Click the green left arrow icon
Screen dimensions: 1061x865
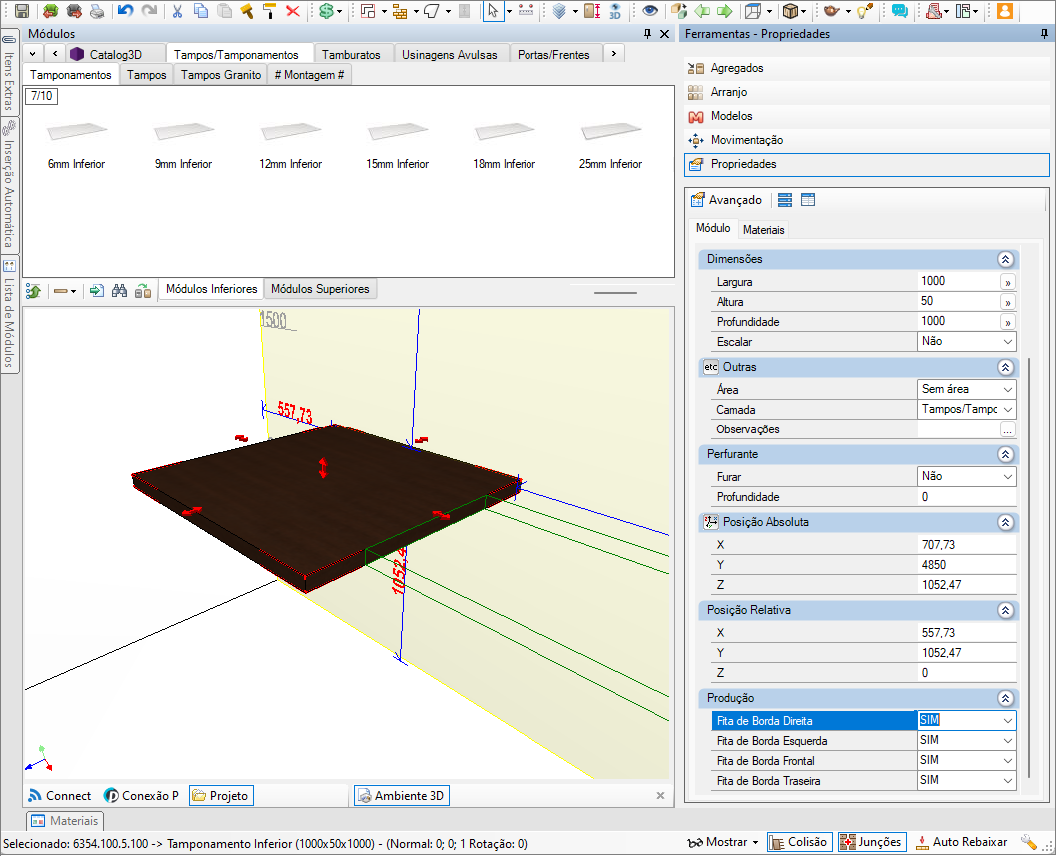(702, 11)
